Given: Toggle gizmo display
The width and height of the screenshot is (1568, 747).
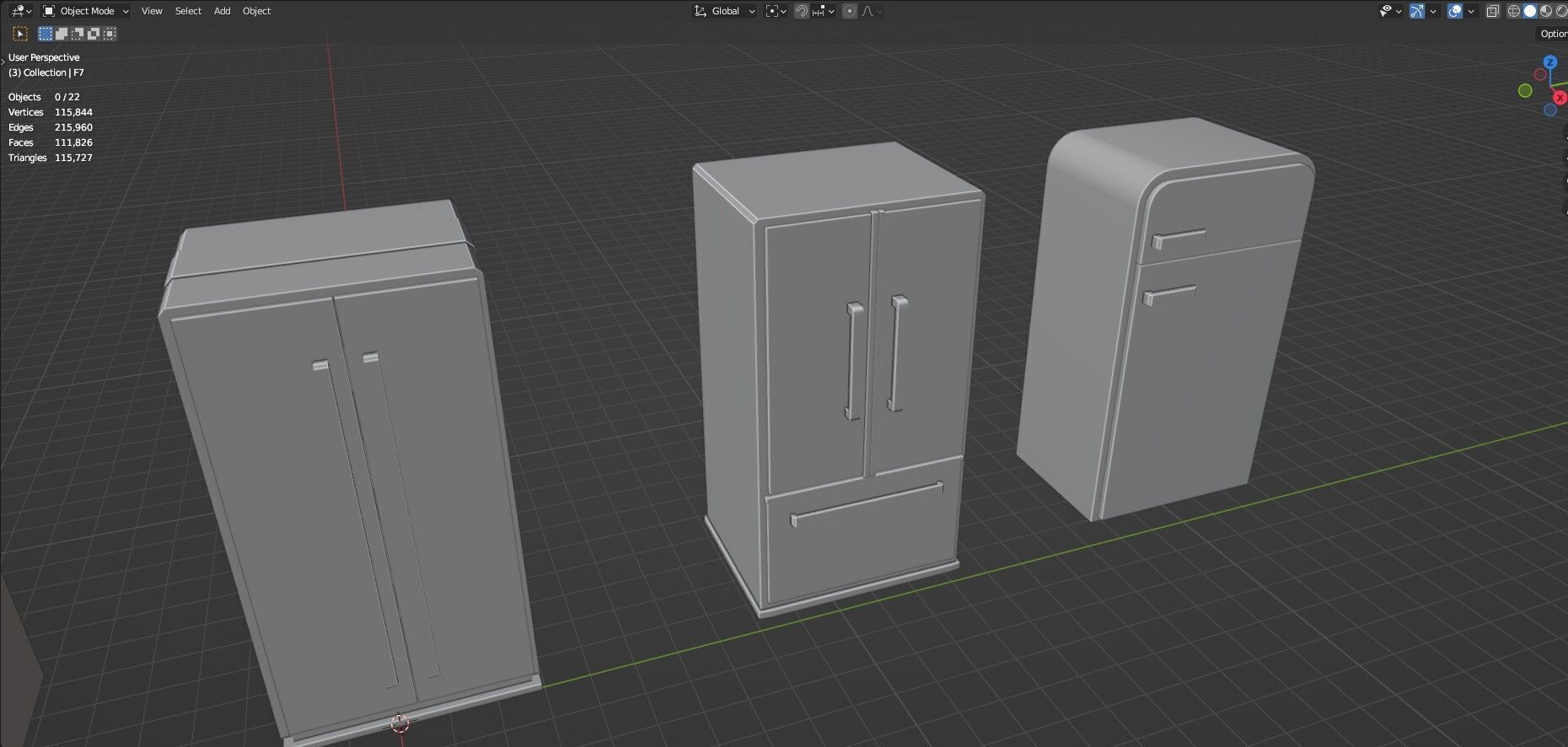Looking at the screenshot, I should click(1417, 11).
